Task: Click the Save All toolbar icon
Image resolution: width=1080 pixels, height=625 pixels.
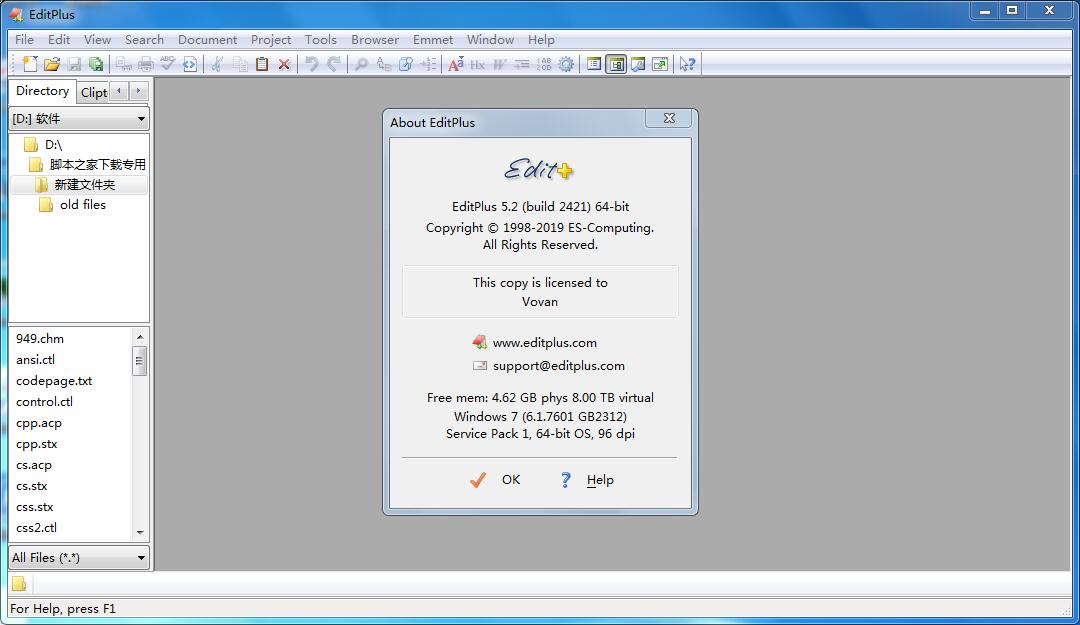Action: 96,63
